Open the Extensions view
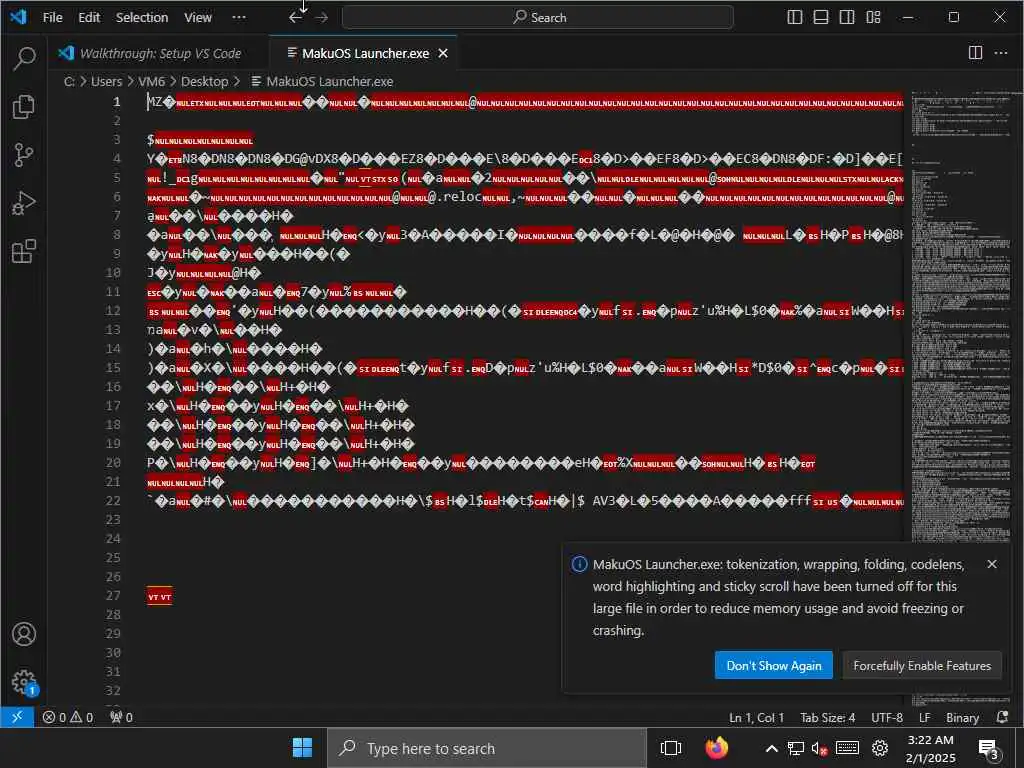Image resolution: width=1024 pixels, height=768 pixels. pos(24,251)
